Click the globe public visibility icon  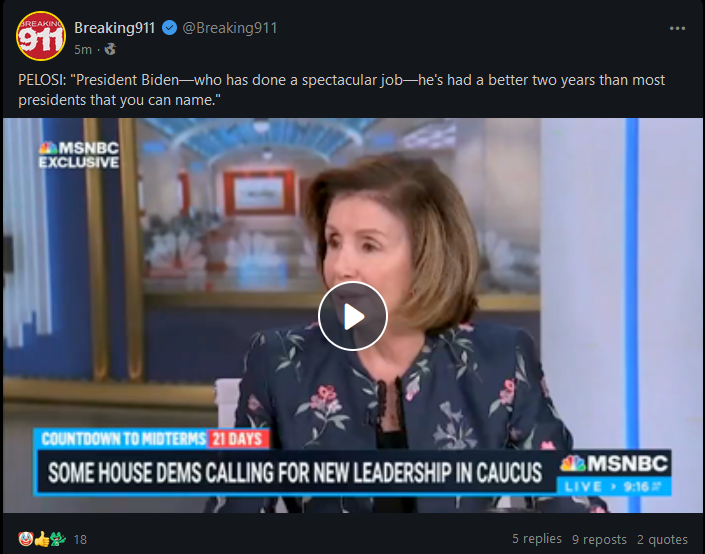(110, 49)
